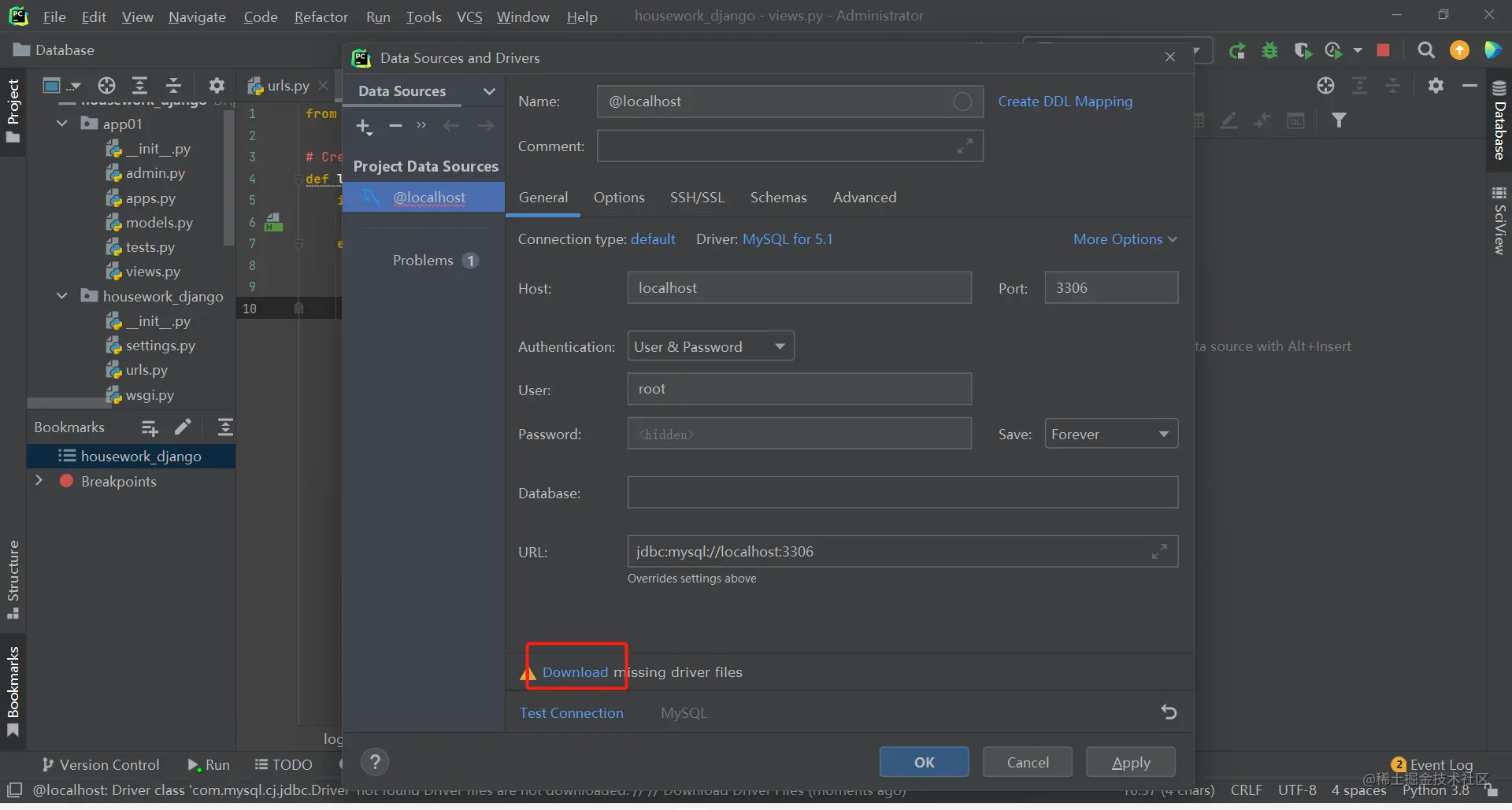The width and height of the screenshot is (1512, 810).
Task: Expand the Comment field with arrows icon
Action: tap(965, 146)
